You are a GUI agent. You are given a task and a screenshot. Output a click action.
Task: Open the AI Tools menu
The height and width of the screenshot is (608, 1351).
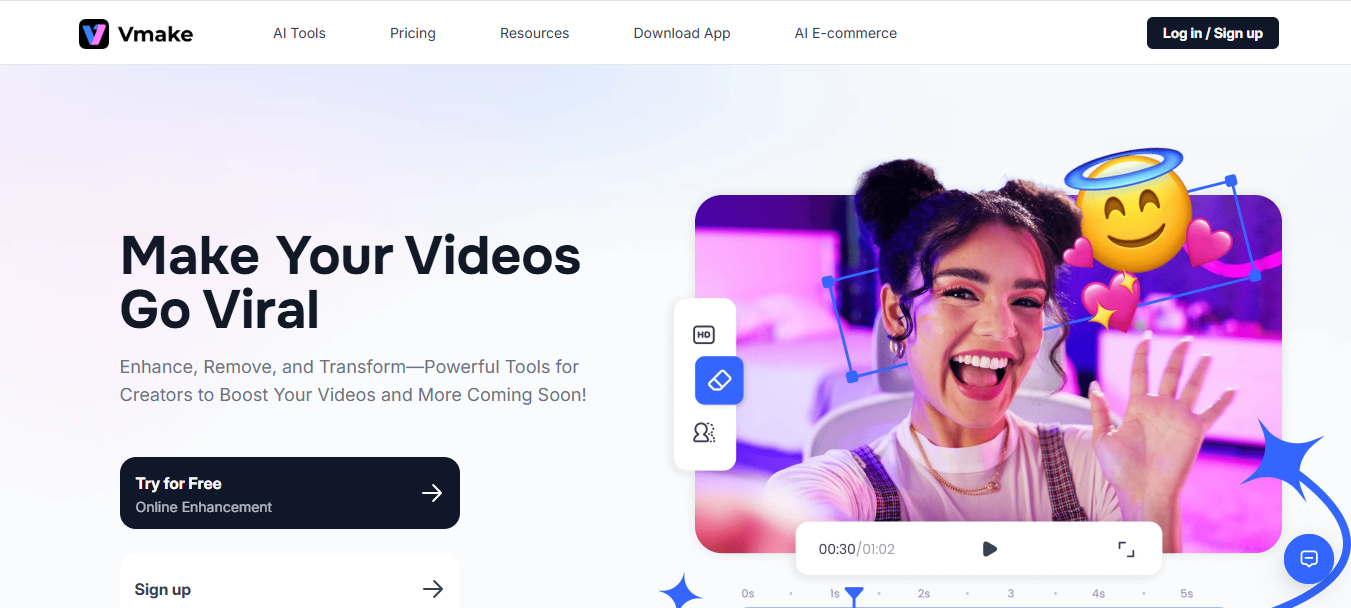pyautogui.click(x=300, y=33)
